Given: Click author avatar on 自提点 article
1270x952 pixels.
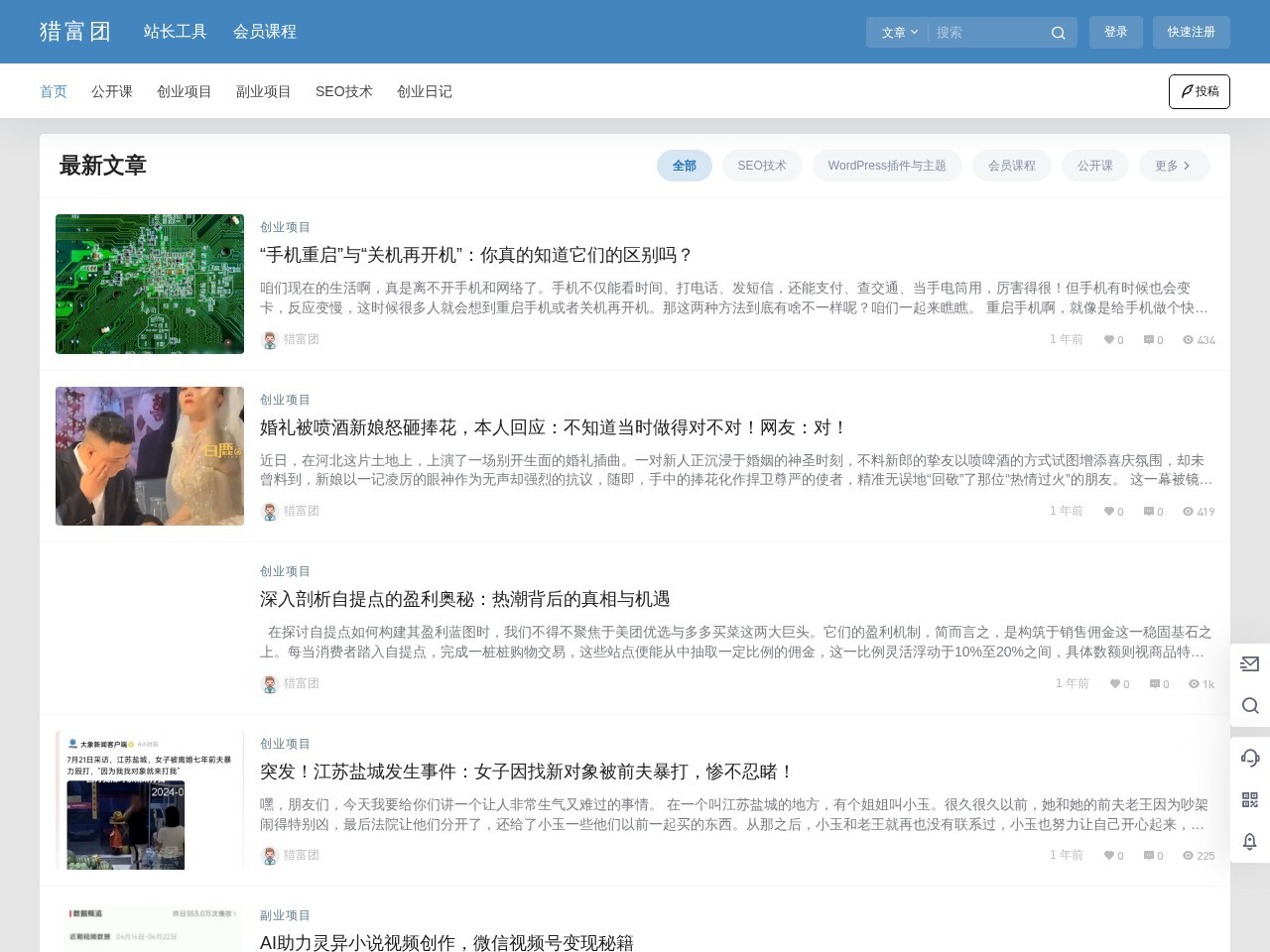Looking at the screenshot, I should pyautogui.click(x=269, y=684).
